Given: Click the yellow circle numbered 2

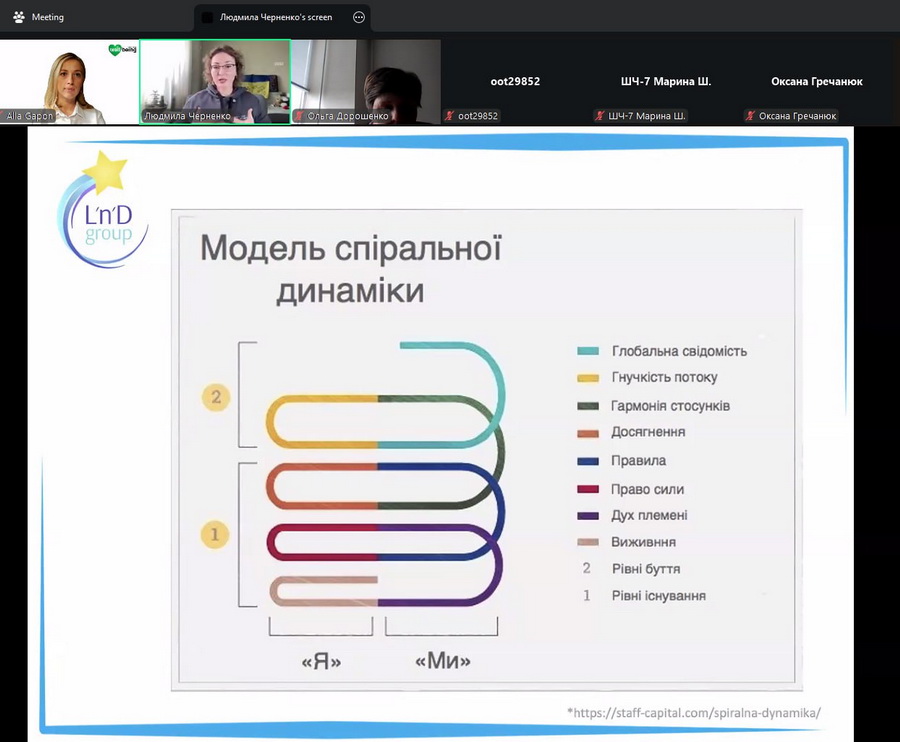Looking at the screenshot, I should (x=216, y=397).
